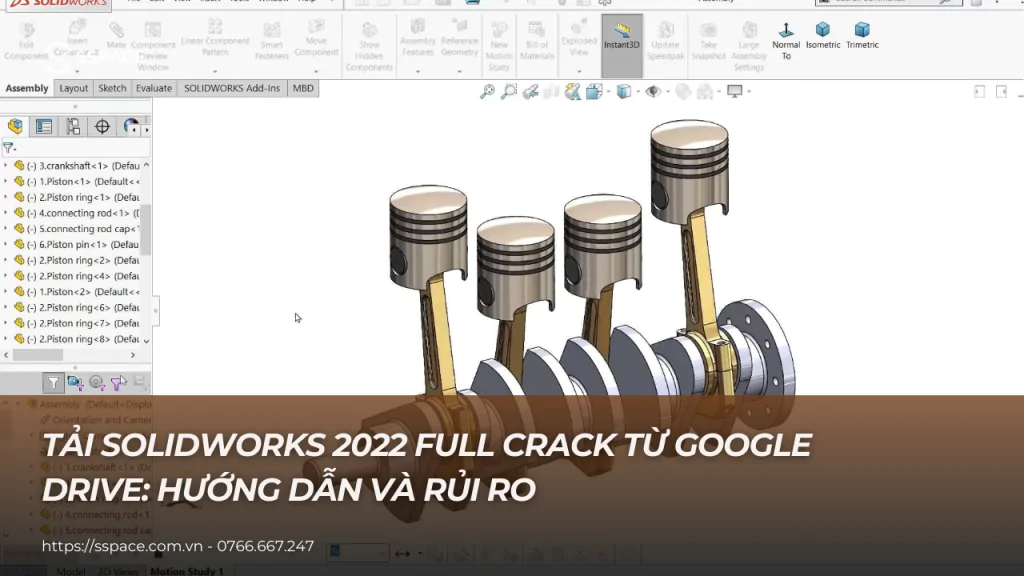
Task: Select the 2.Piston ring<7> tree item
Action: click(x=76, y=323)
